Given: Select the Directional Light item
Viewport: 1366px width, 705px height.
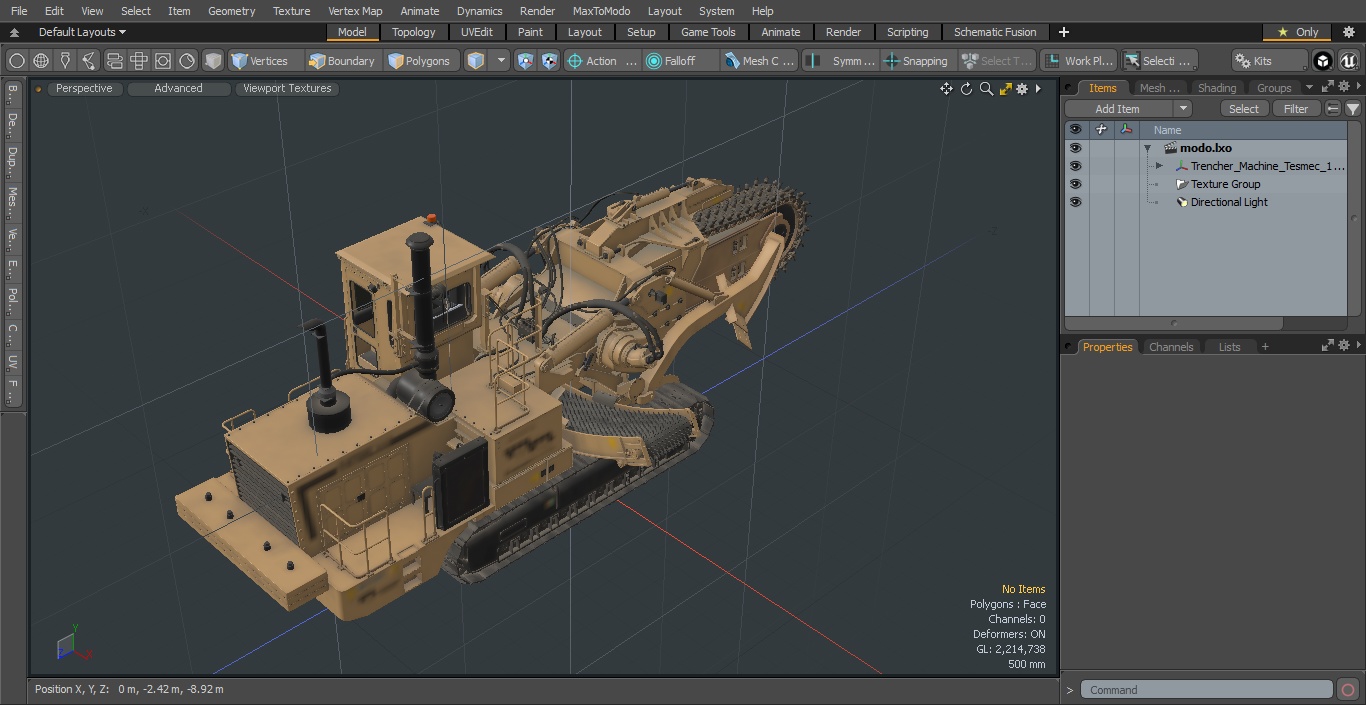Looking at the screenshot, I should [x=1229, y=202].
